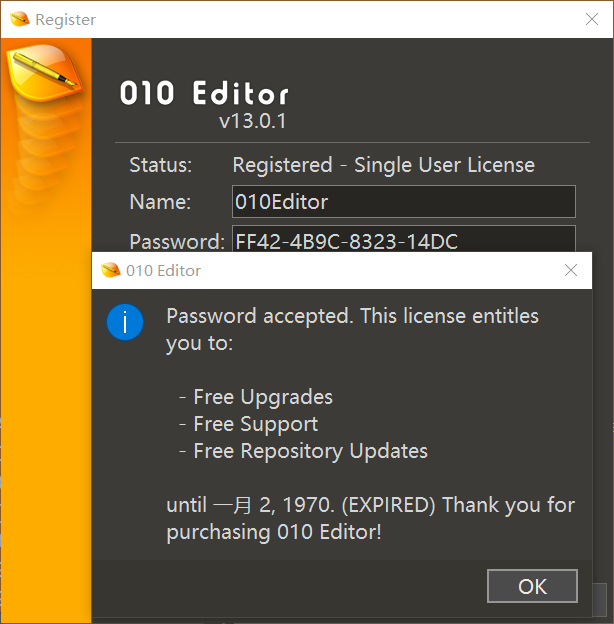Click the 010 Editor icon in Register title bar
The height and width of the screenshot is (624, 614).
click(x=17, y=19)
